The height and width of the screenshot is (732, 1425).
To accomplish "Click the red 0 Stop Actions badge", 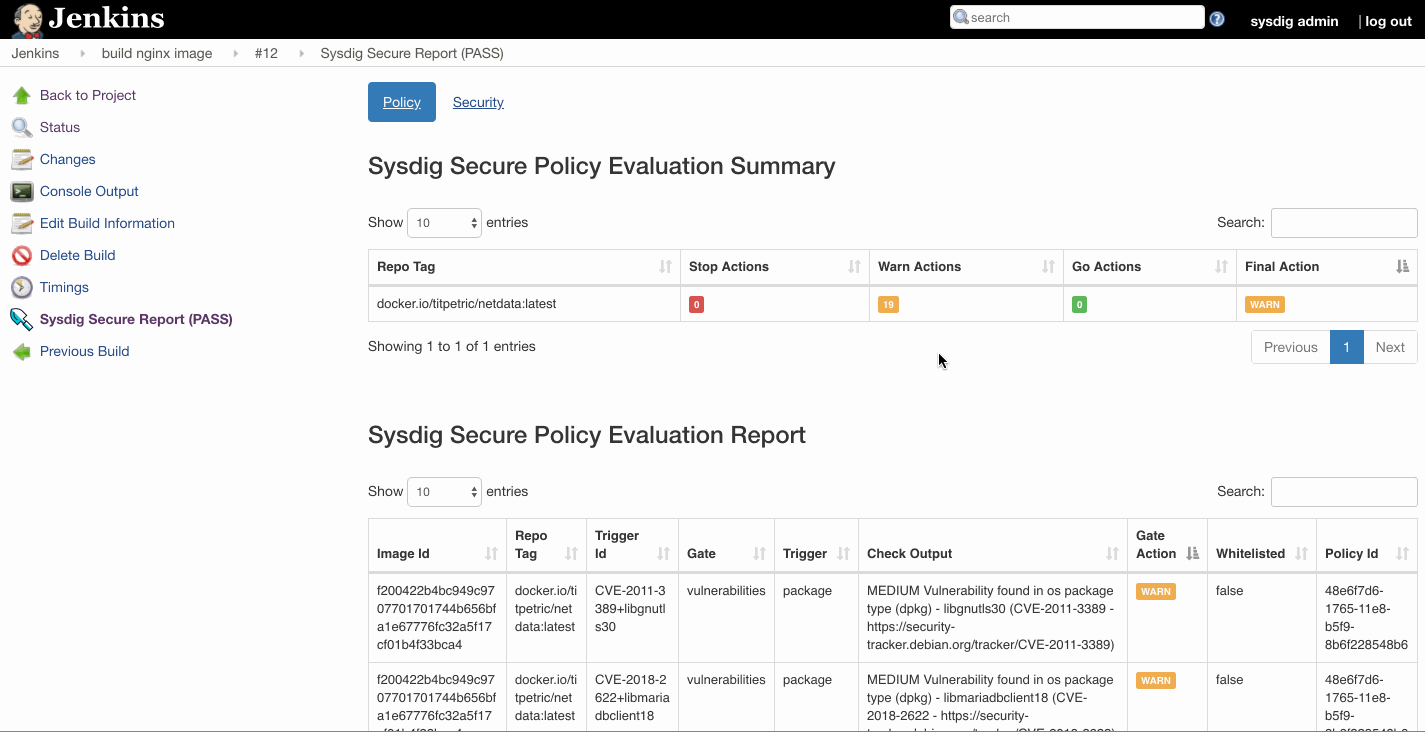I will tap(697, 305).
